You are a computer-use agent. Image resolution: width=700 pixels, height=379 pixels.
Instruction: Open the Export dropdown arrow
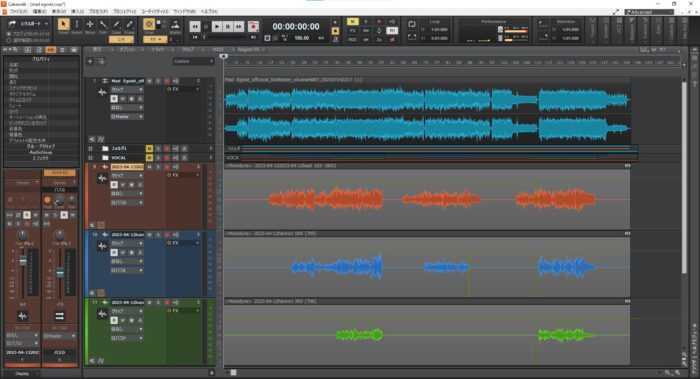[x=46, y=24]
